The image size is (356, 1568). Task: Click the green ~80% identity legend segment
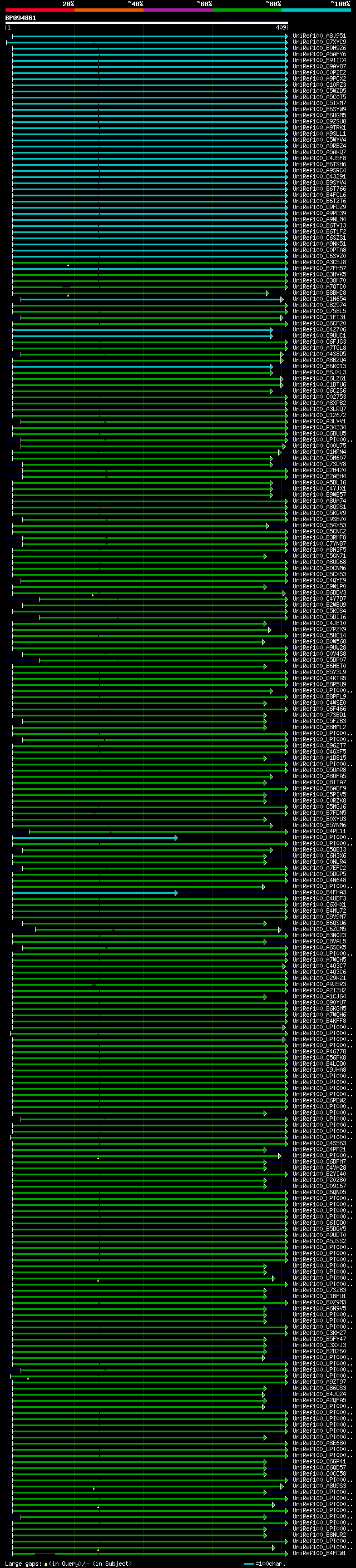point(247,10)
